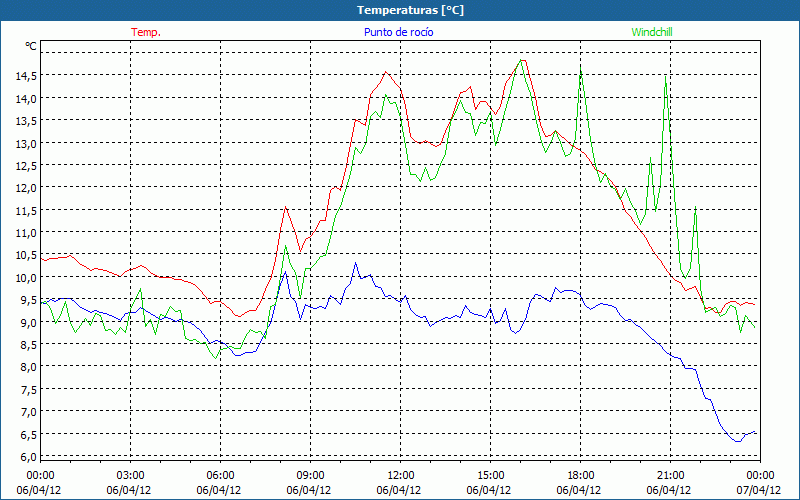Click the 03:00 time label on x-axis

[x=131, y=476]
